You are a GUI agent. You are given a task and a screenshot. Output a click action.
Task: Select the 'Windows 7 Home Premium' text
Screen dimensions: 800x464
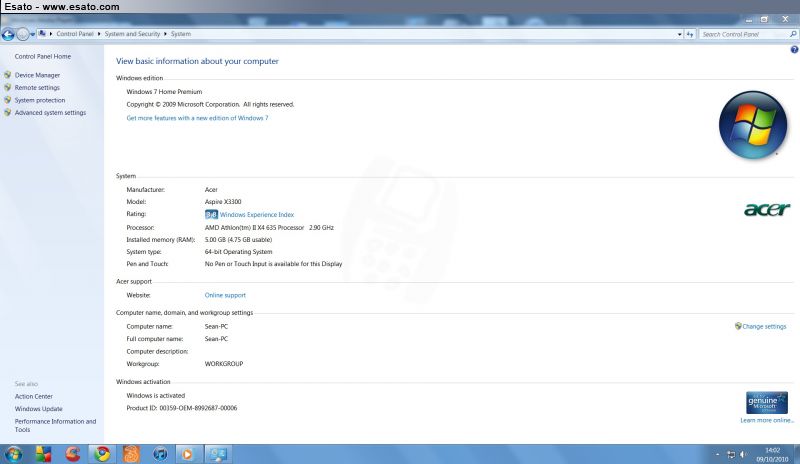tap(164, 92)
